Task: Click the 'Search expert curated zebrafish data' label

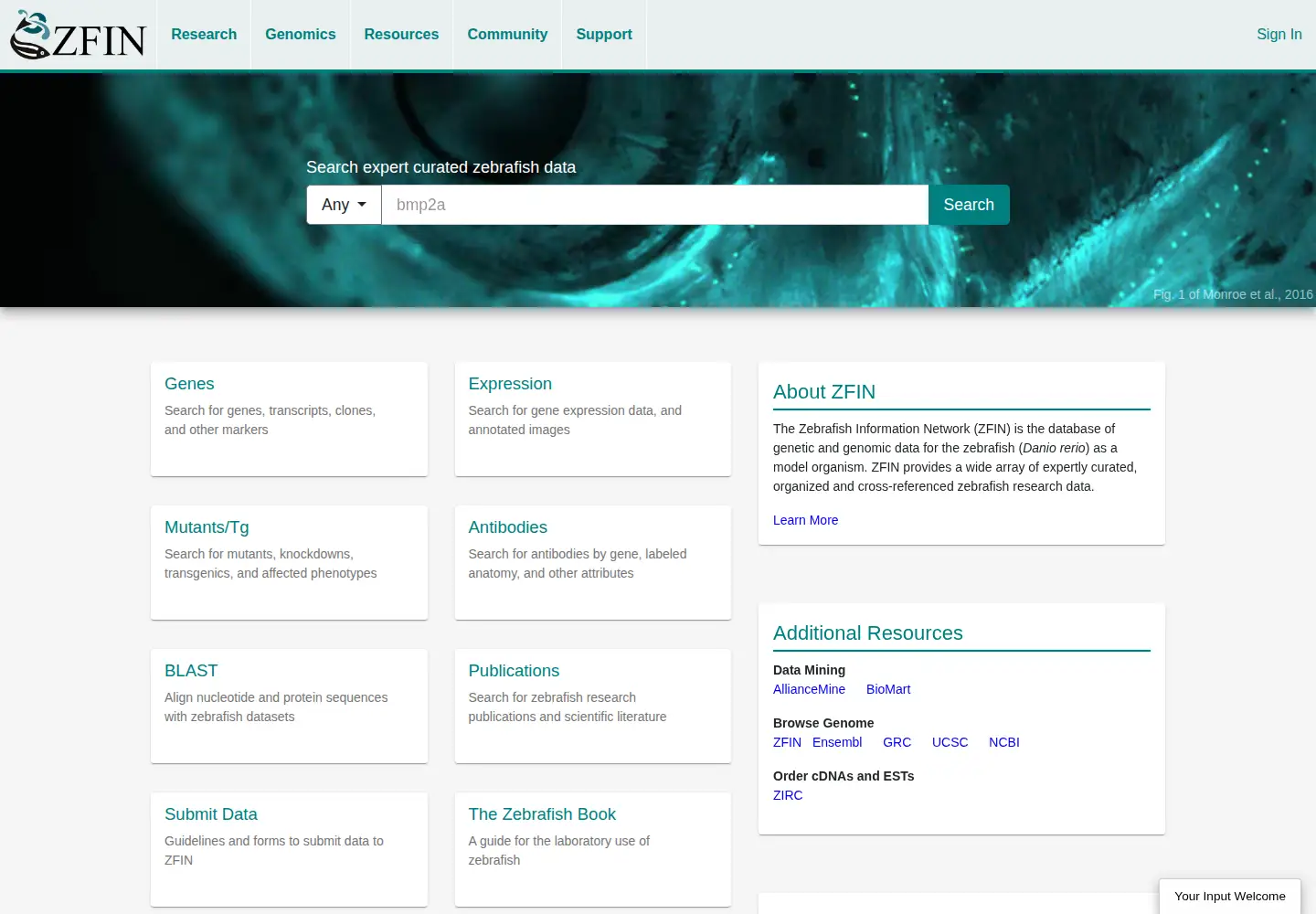Action: [440, 167]
